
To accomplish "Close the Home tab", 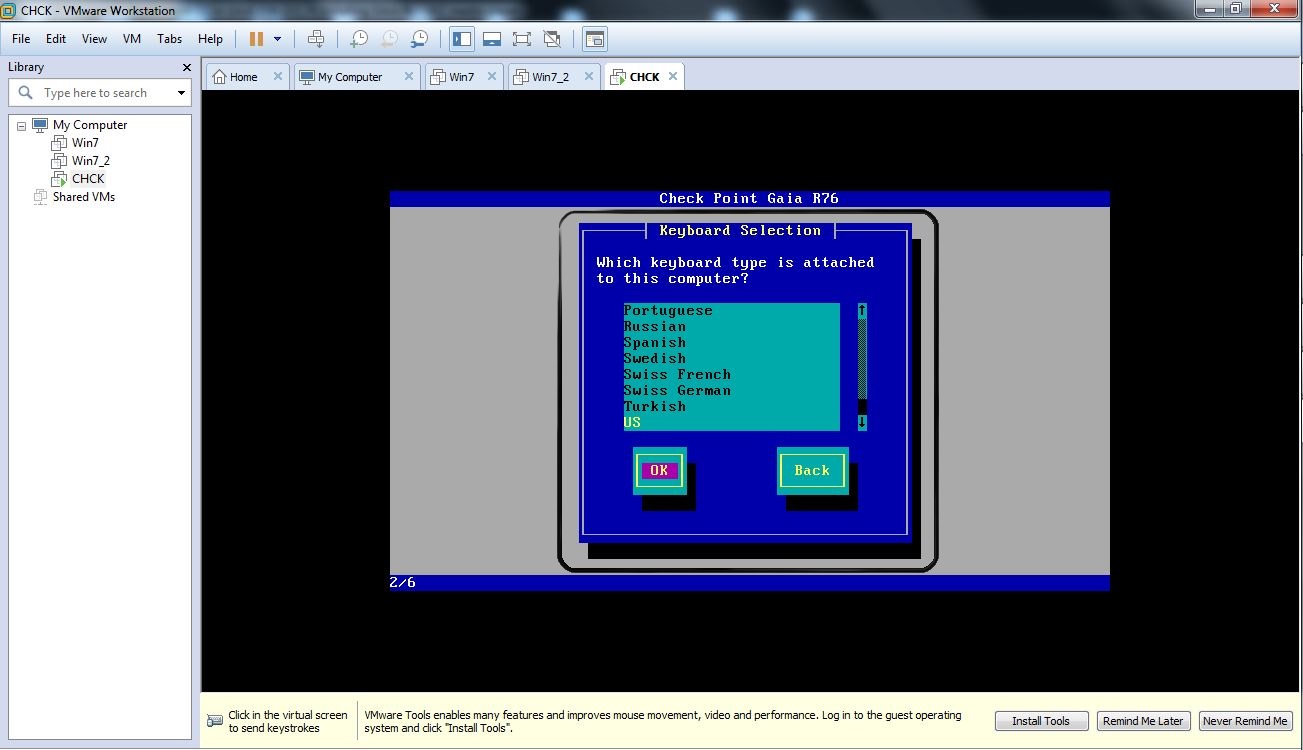I will (277, 76).
